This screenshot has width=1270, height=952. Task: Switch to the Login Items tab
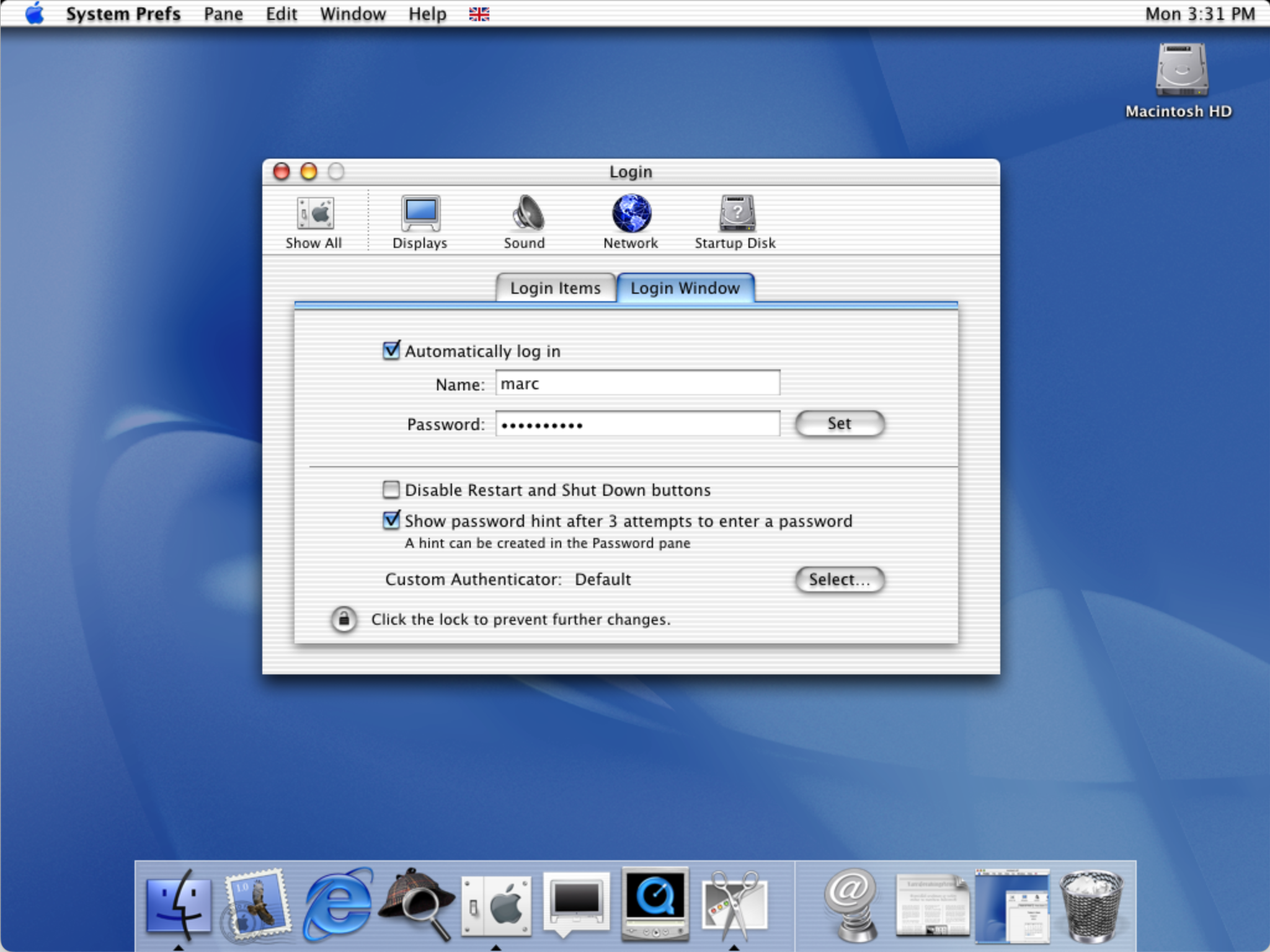556,288
